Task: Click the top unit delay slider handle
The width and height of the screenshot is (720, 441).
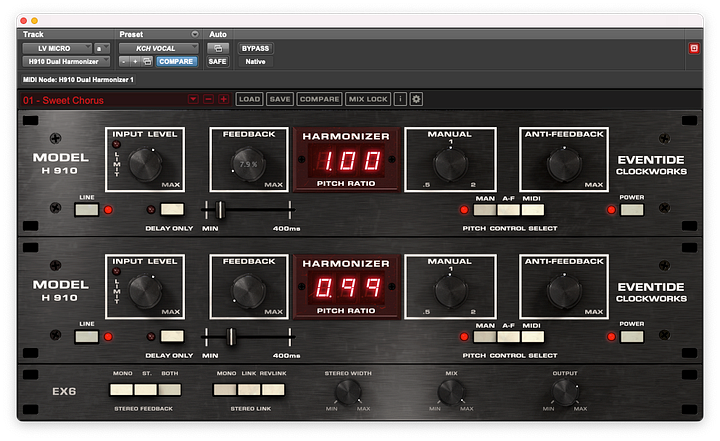Action: [x=220, y=210]
